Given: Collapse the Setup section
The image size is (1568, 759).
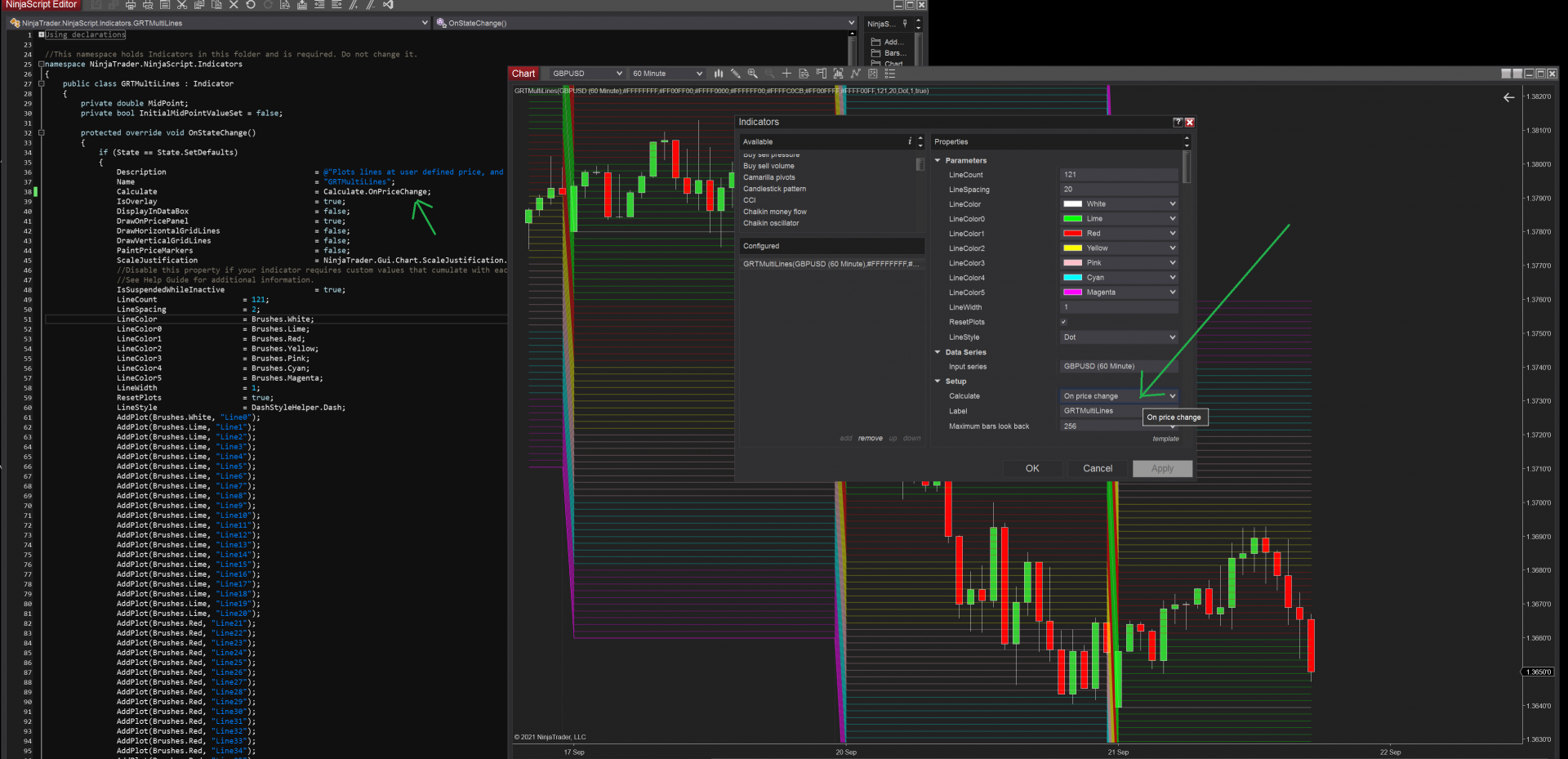Looking at the screenshot, I should [938, 382].
